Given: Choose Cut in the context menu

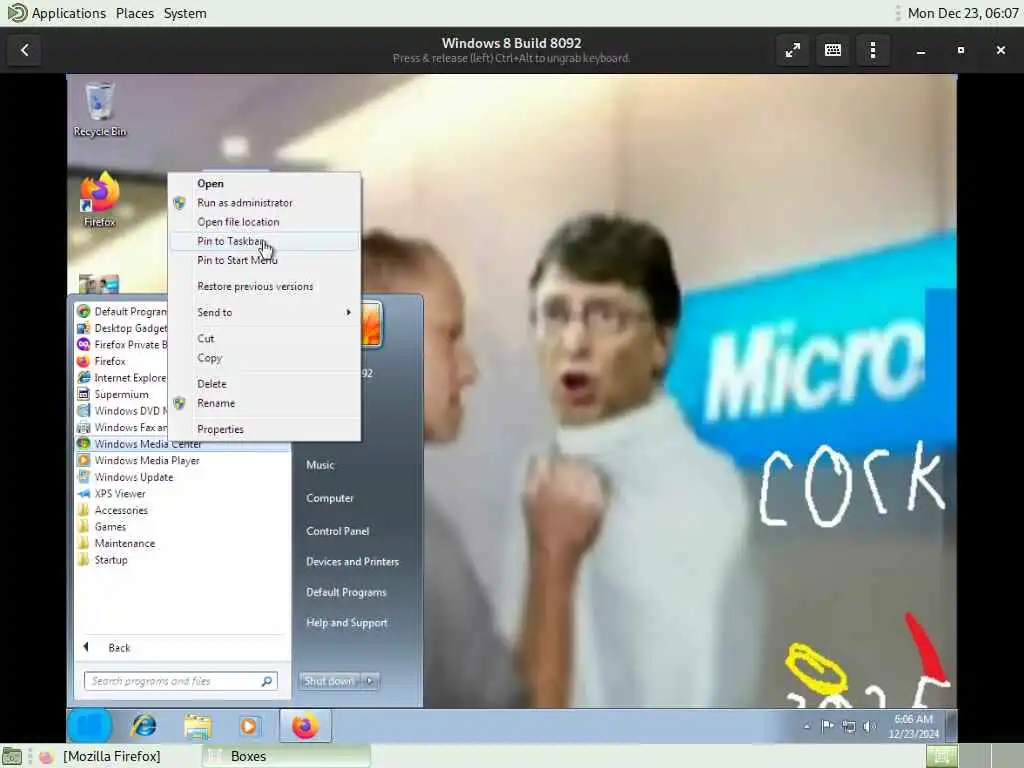Looking at the screenshot, I should pyautogui.click(x=264, y=339).
